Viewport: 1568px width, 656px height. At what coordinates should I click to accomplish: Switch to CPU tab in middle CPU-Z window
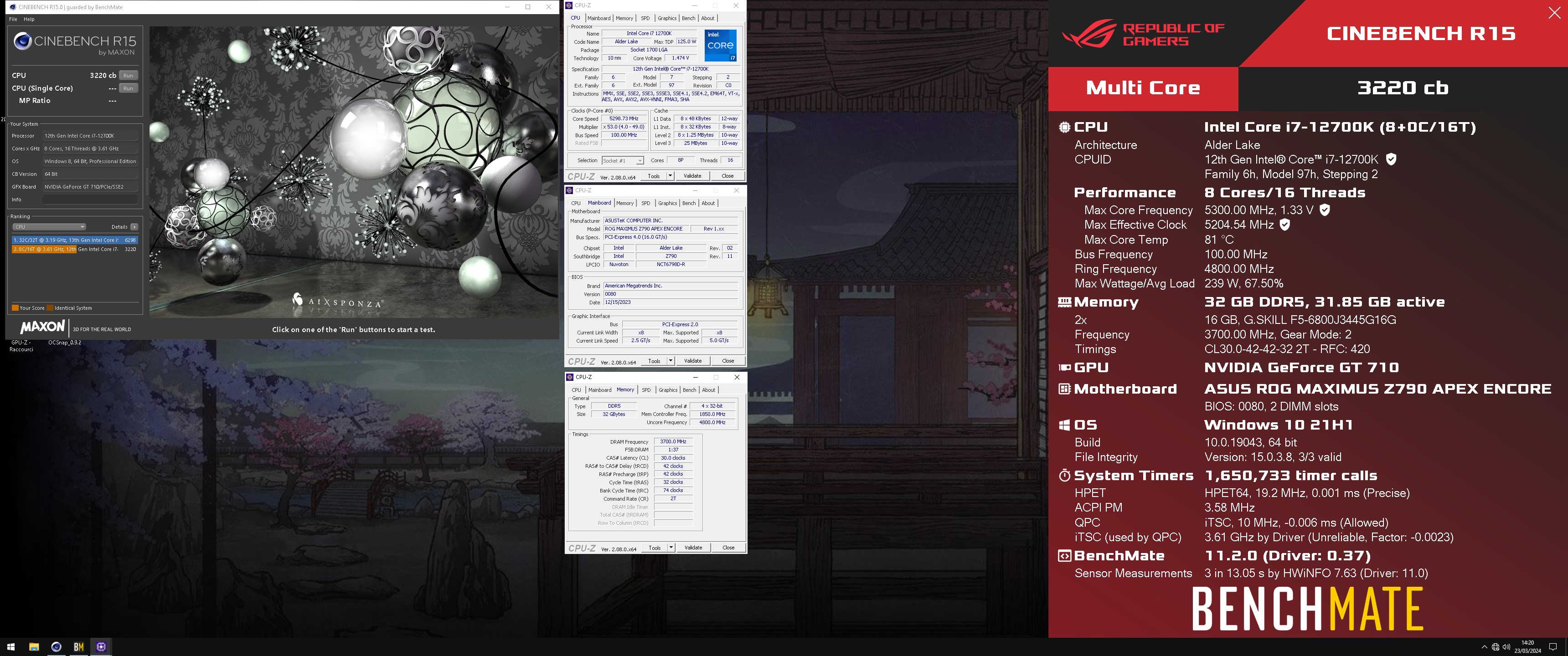[x=576, y=203]
